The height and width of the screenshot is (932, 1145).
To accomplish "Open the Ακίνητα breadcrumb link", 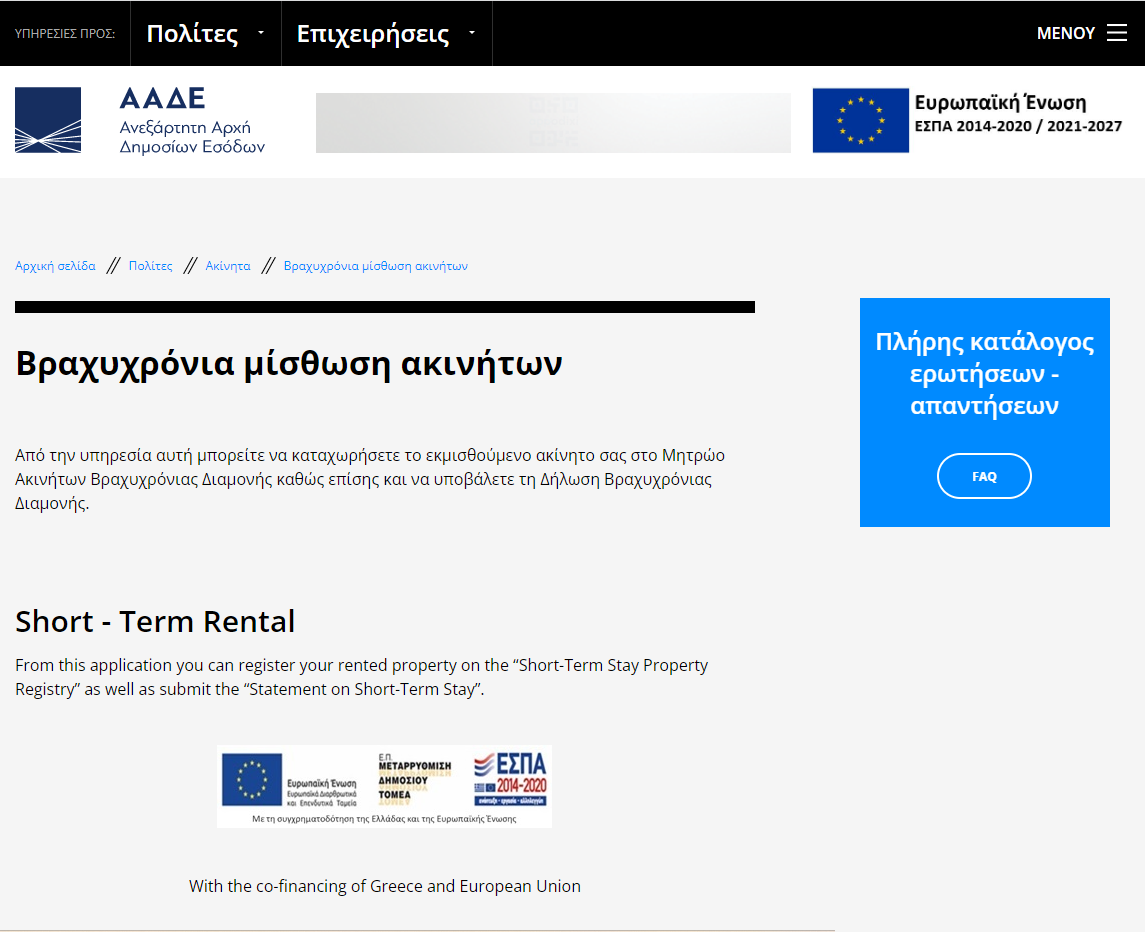I will pyautogui.click(x=228, y=266).
